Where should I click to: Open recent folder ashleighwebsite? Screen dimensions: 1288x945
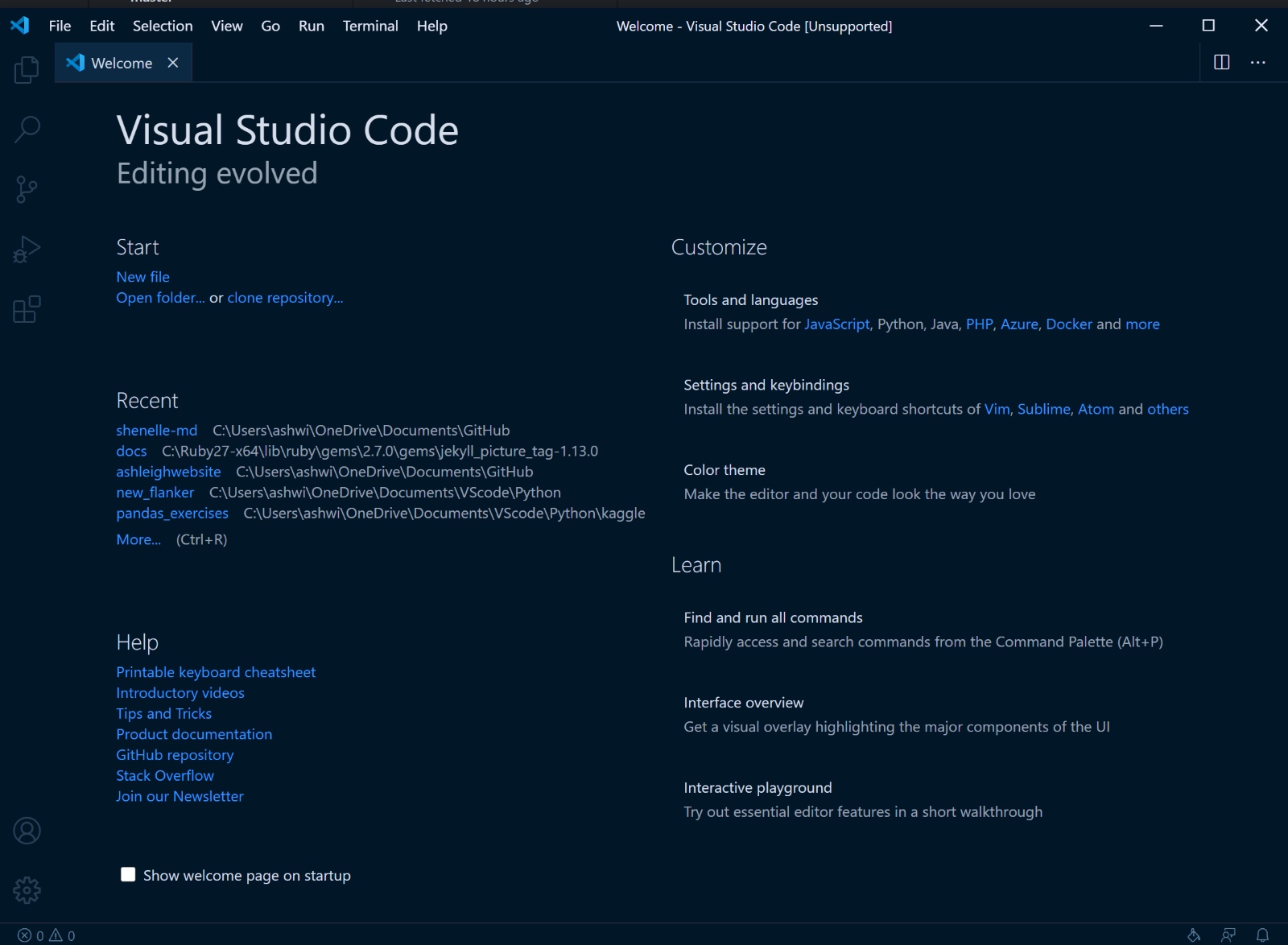pos(168,472)
